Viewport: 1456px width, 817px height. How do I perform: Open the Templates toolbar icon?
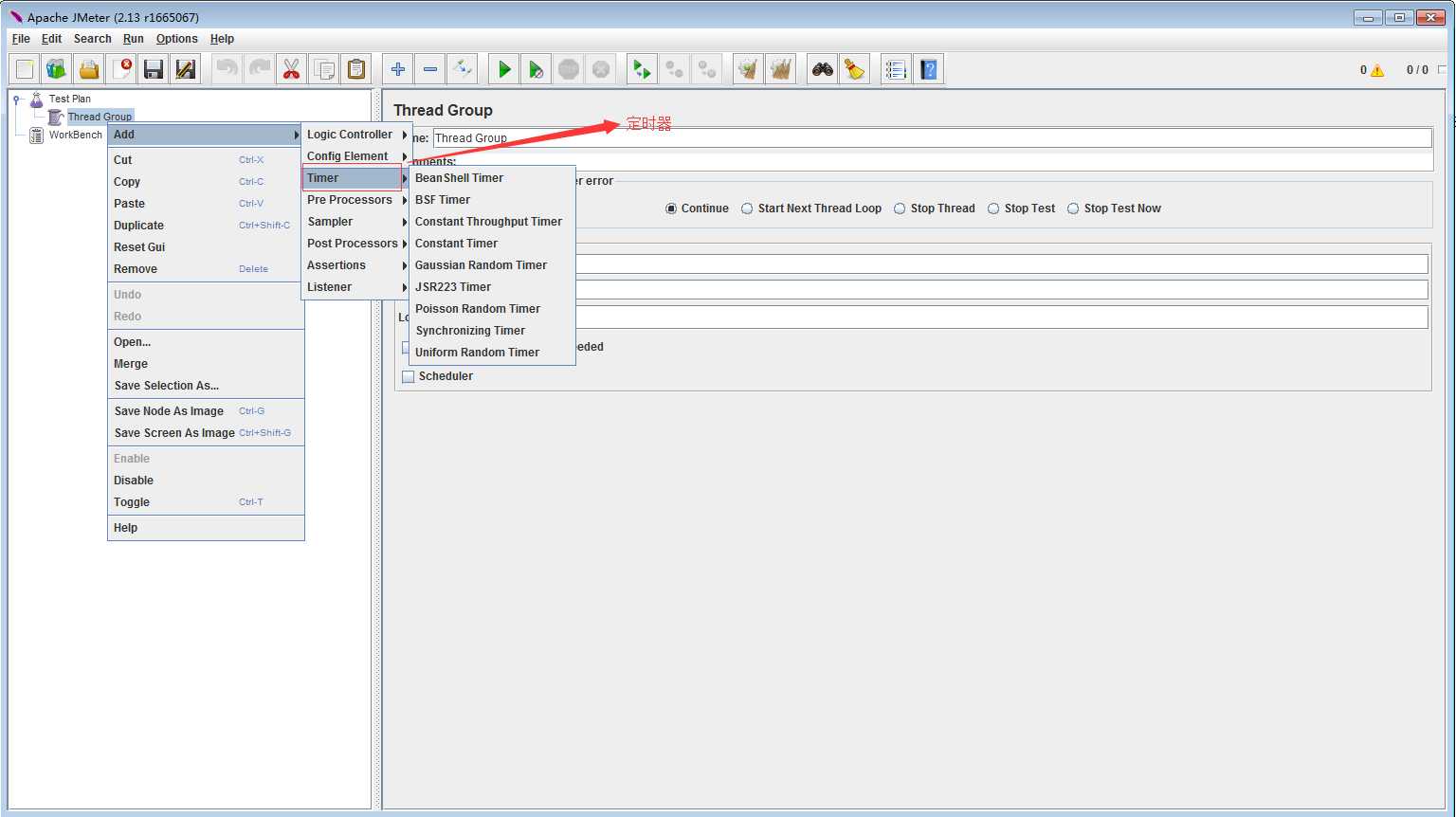point(57,69)
